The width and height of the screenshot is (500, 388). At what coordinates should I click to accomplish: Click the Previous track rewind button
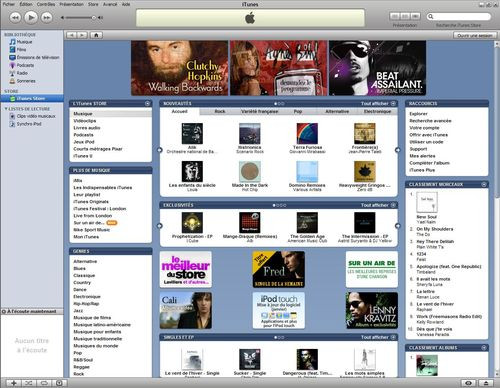pyautogui.click(x=15, y=17)
